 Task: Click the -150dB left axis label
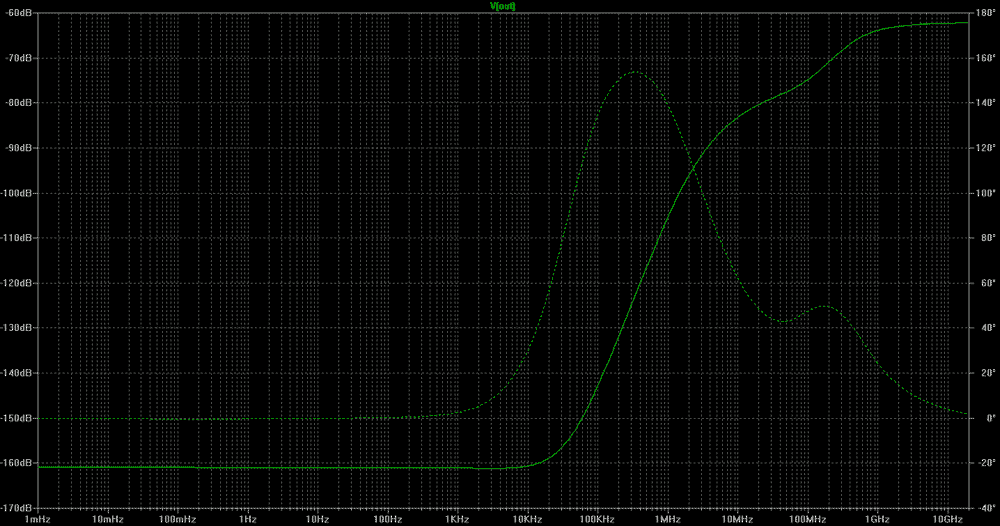pos(15,418)
